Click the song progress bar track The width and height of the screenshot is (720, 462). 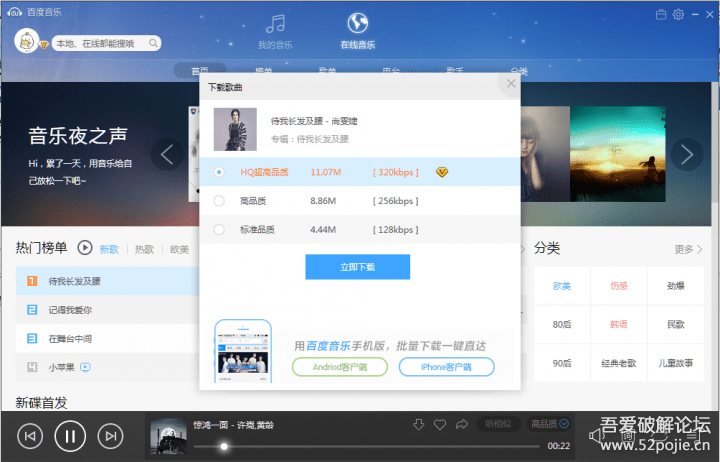(x=366, y=446)
